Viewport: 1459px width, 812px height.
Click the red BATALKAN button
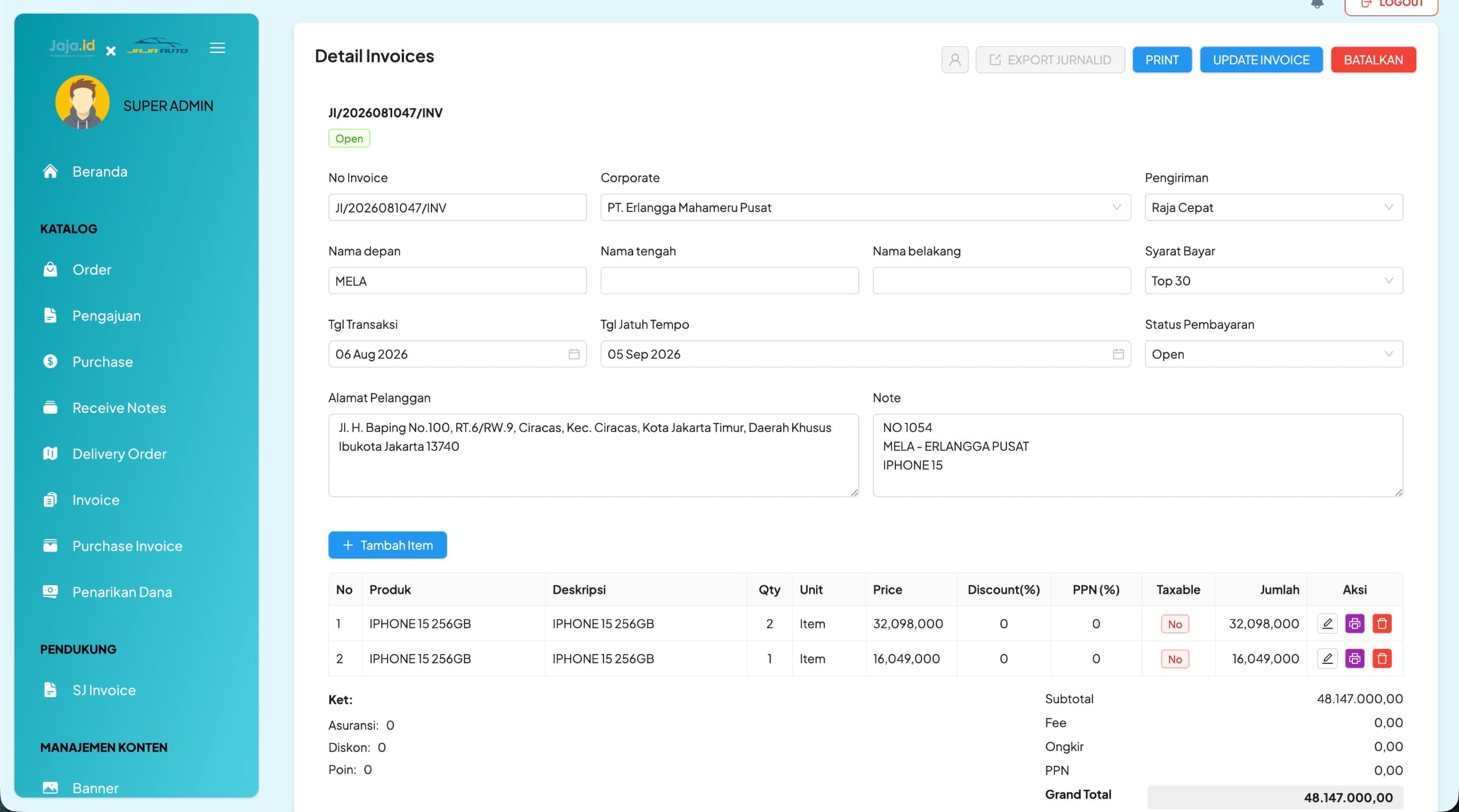(x=1373, y=60)
